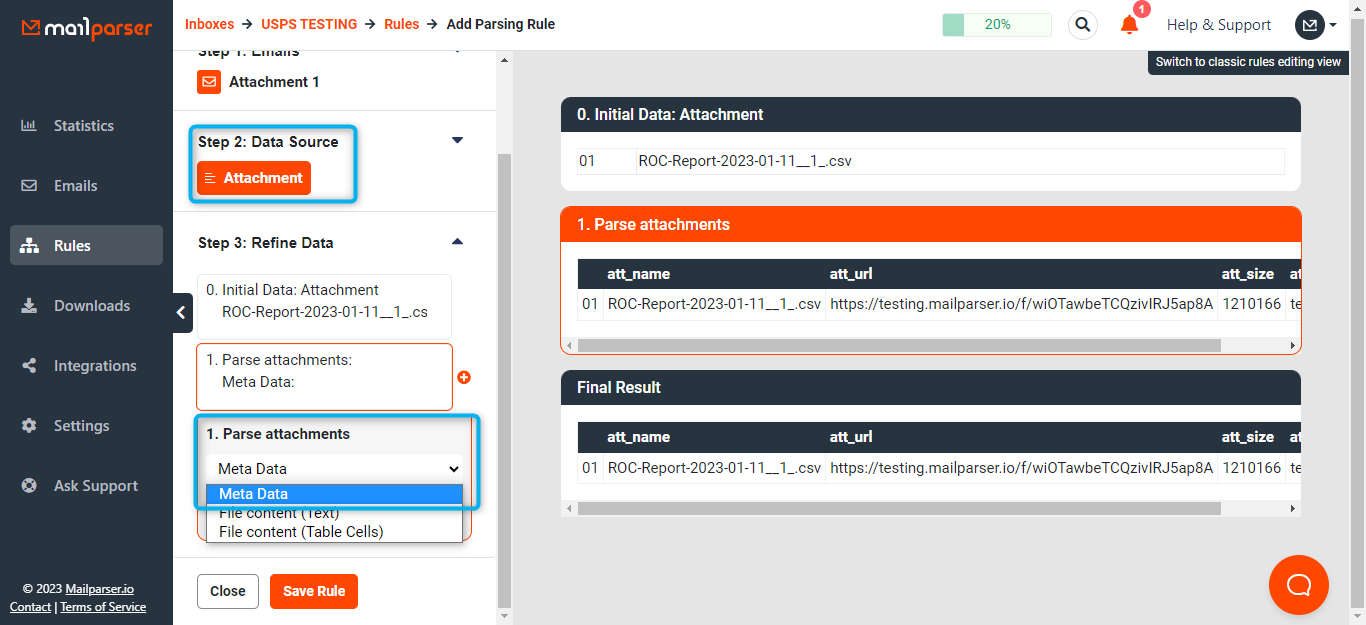Open the search magnifier icon
The width and height of the screenshot is (1366, 625).
pyautogui.click(x=1082, y=25)
